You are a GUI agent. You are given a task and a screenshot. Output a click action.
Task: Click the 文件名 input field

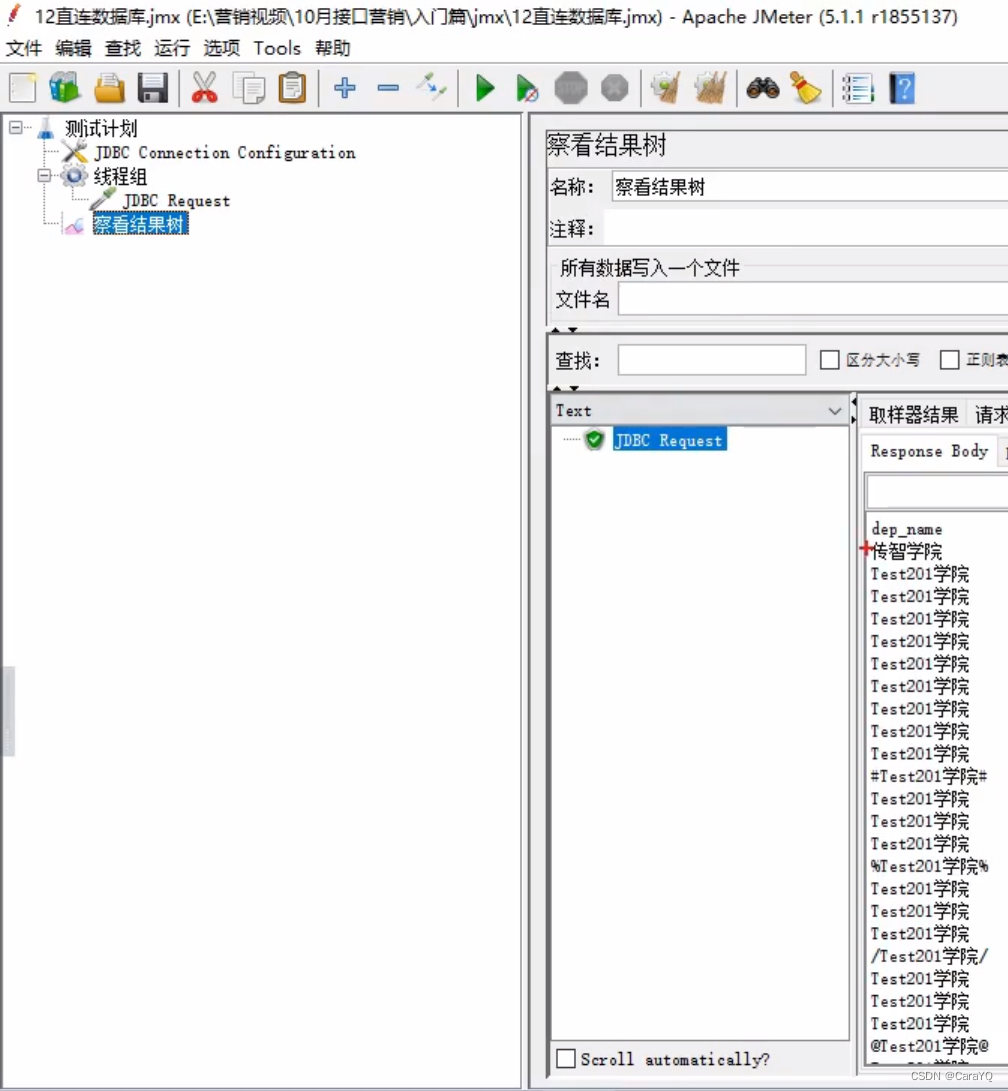[x=813, y=300]
